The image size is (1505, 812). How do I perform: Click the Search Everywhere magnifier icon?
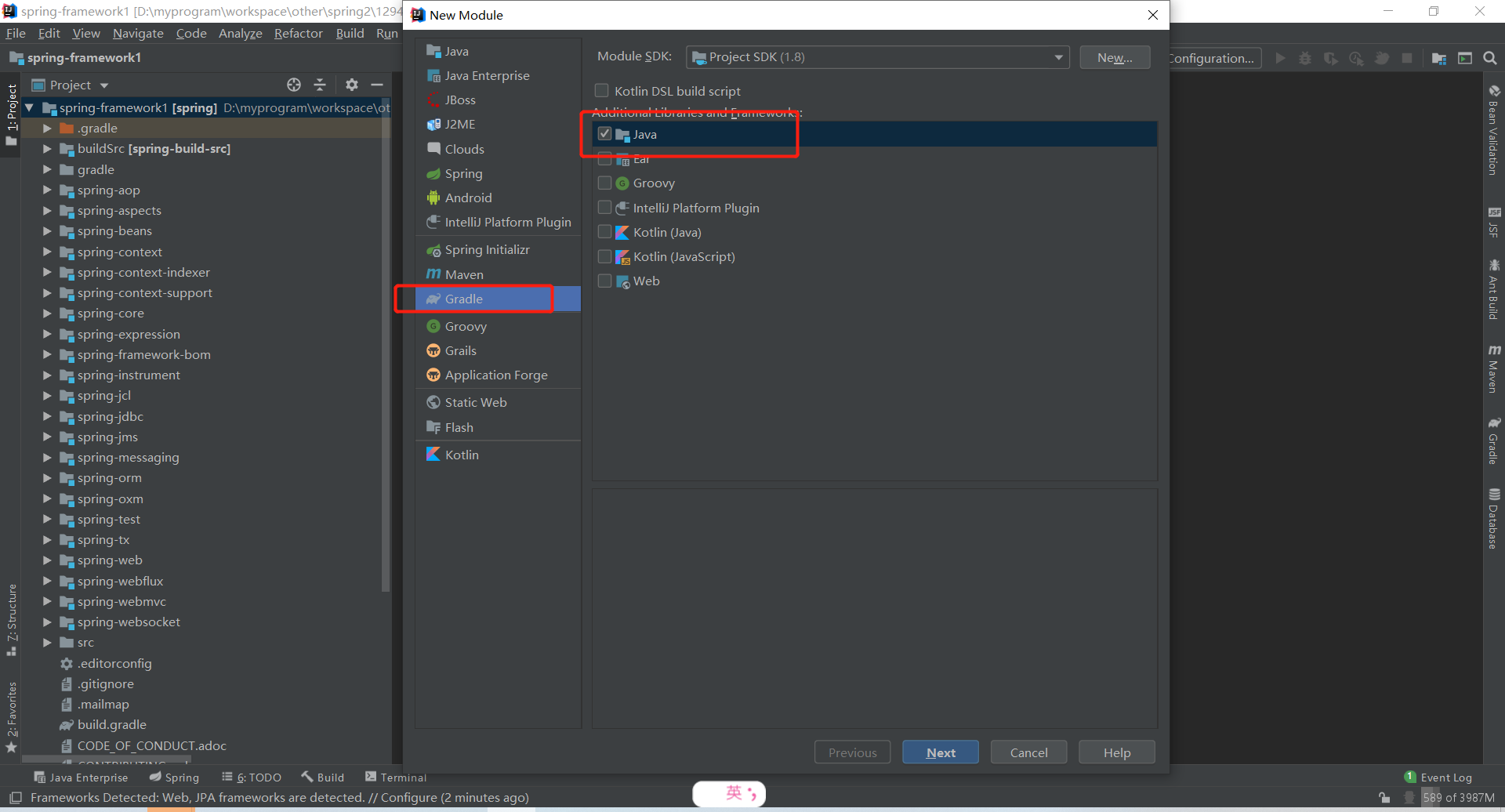pos(1490,58)
